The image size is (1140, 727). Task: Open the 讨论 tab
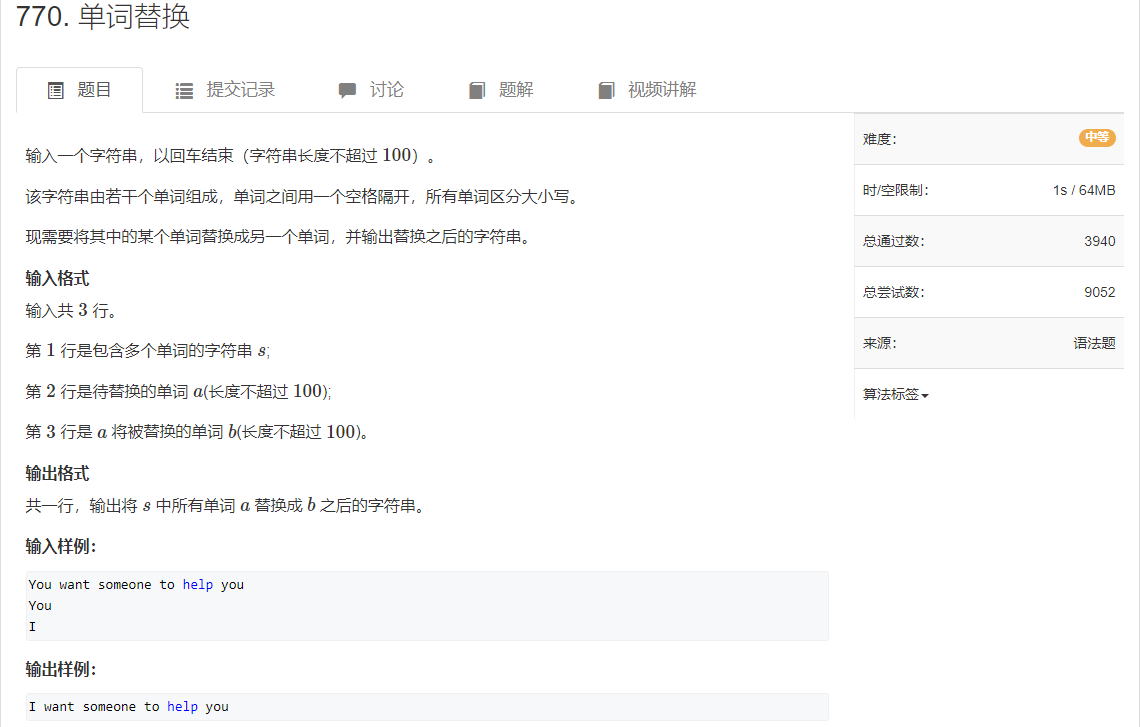(x=387, y=90)
